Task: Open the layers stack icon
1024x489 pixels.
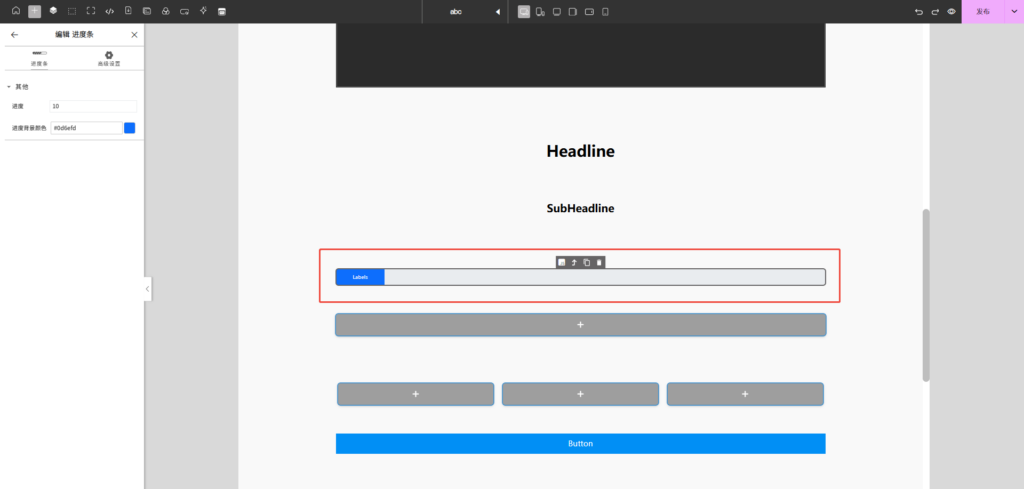Action: coord(53,11)
